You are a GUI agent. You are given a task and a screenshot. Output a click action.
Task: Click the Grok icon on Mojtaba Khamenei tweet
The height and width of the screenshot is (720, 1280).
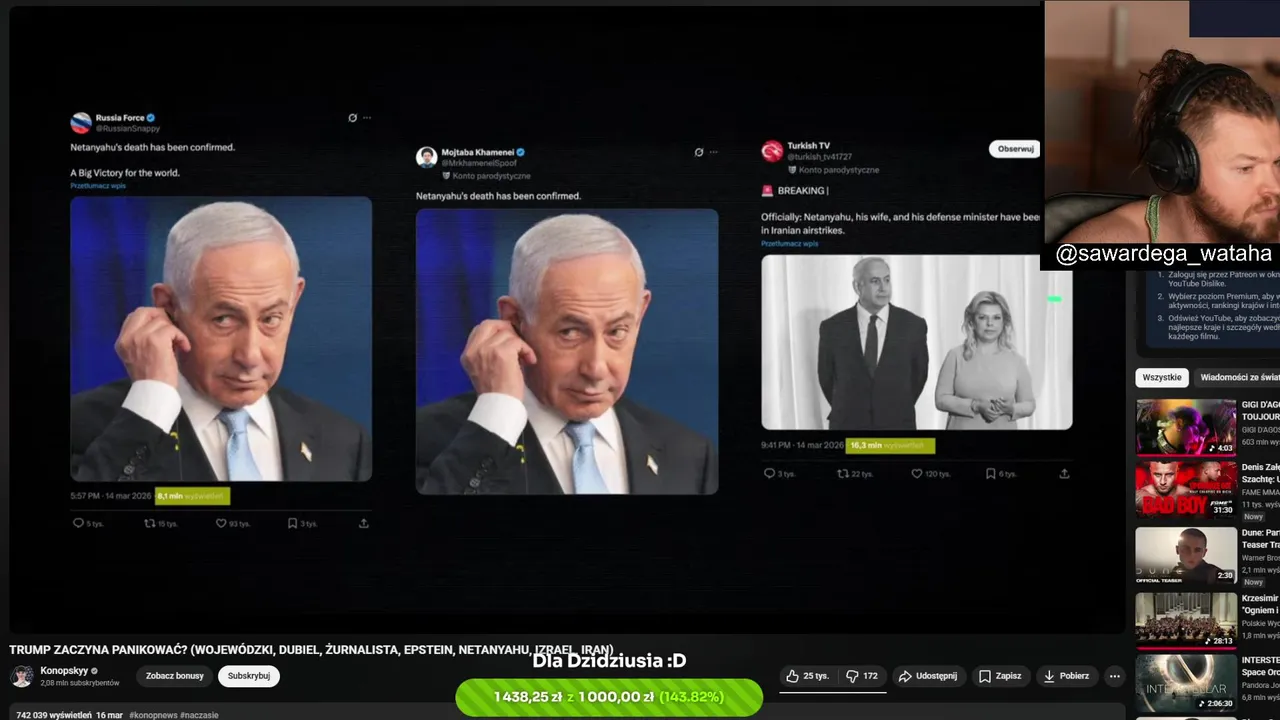point(698,152)
